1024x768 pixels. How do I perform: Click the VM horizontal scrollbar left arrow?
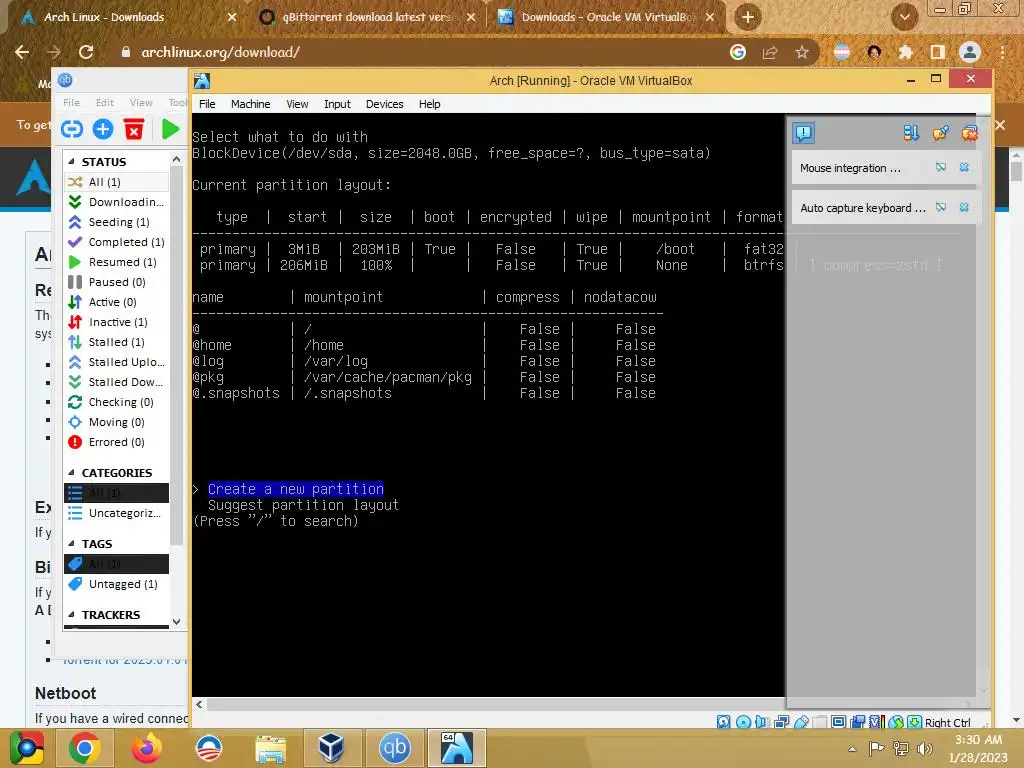coord(200,704)
